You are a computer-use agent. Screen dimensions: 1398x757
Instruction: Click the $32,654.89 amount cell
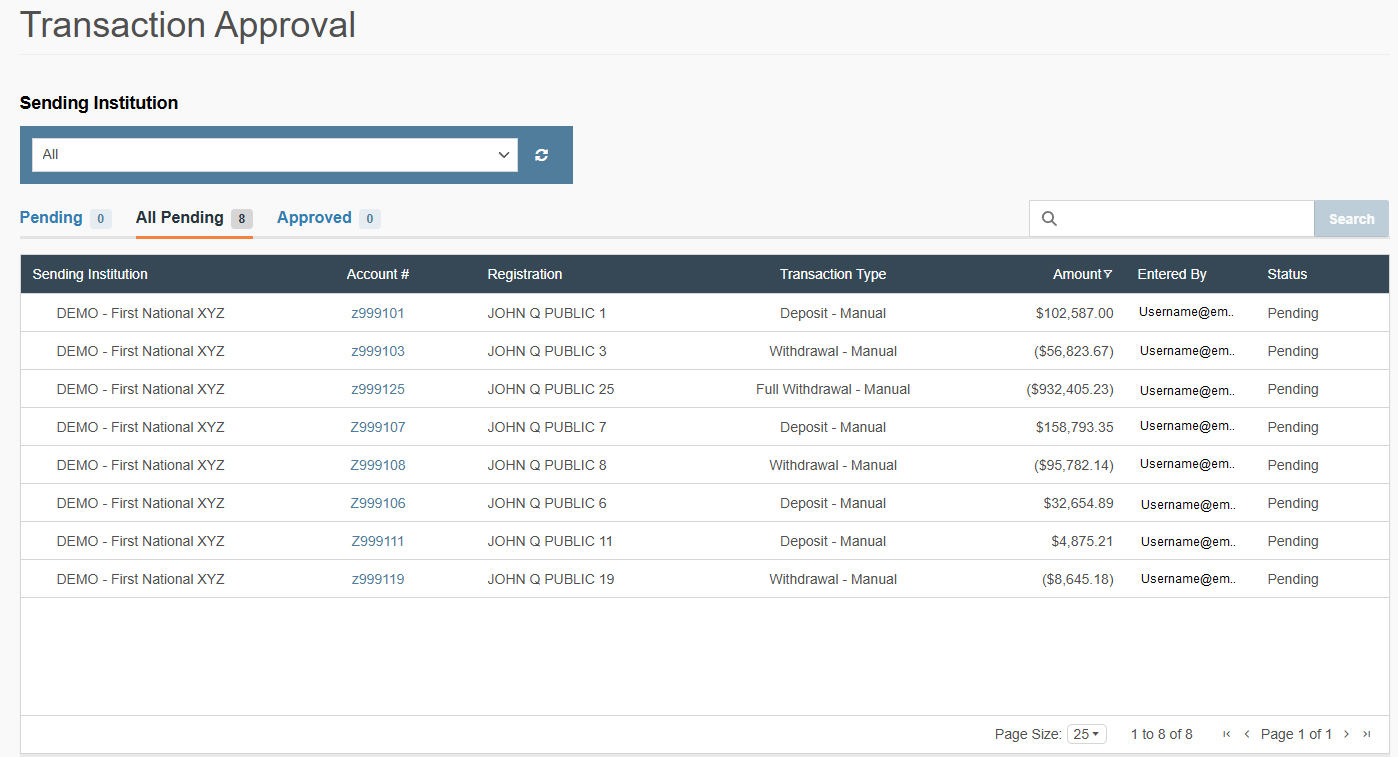point(1078,503)
